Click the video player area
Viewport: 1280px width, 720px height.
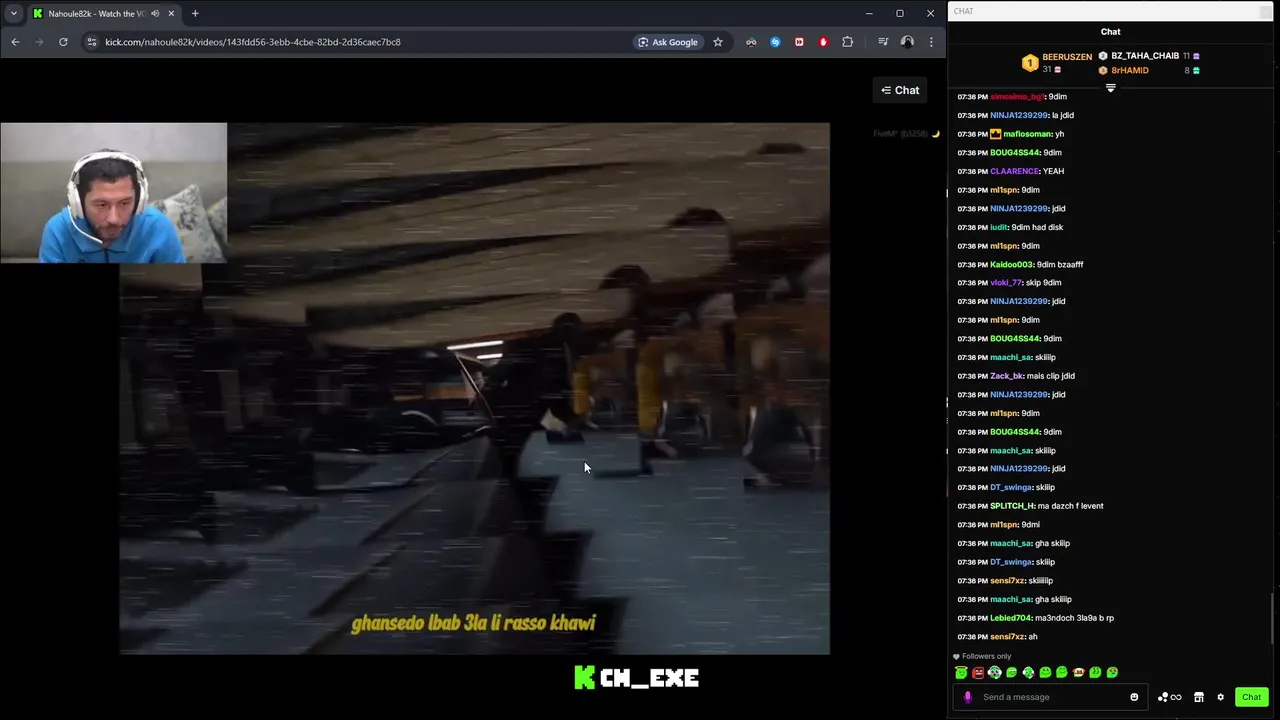(474, 388)
